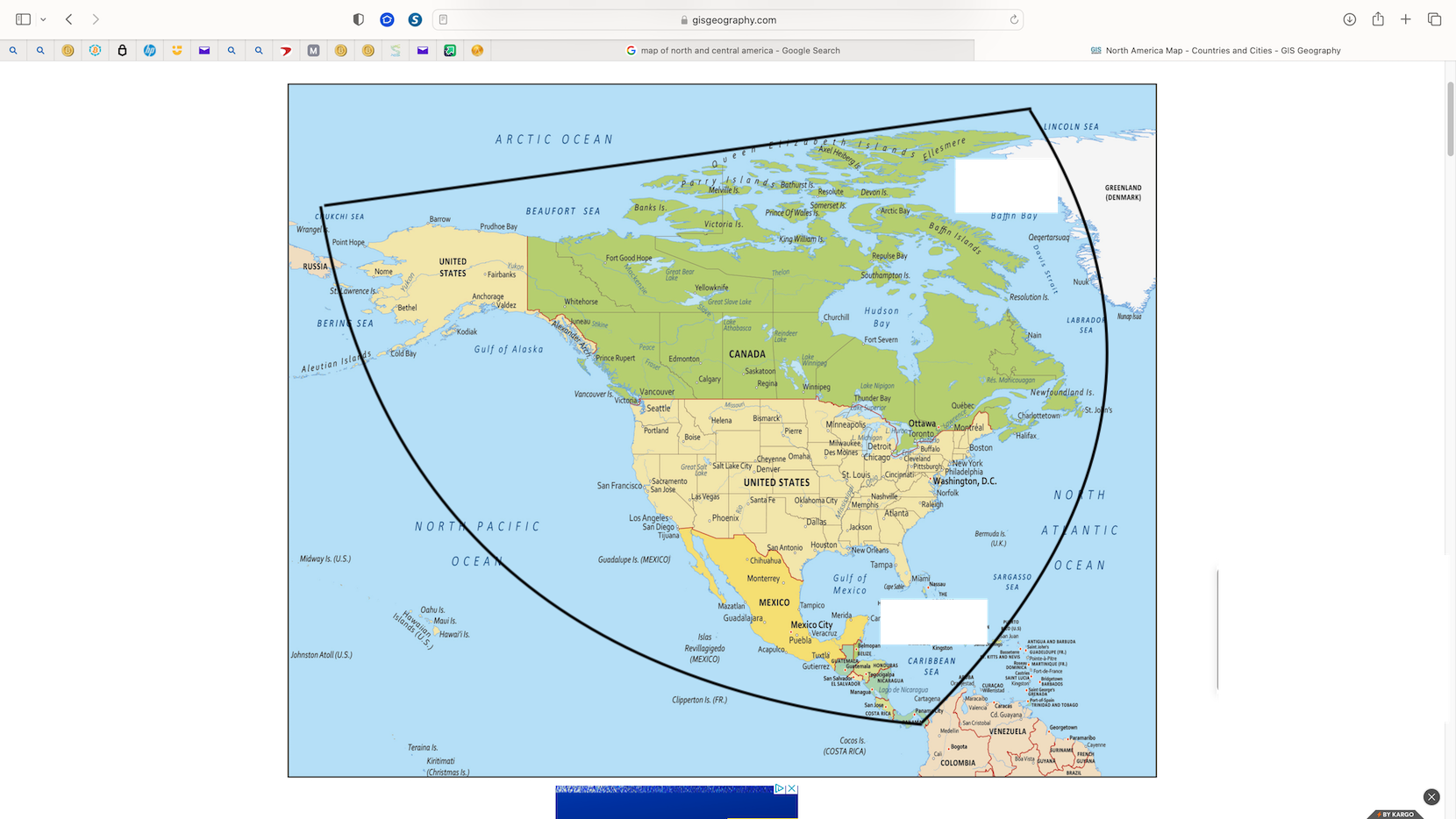1456x819 pixels.
Task: Open the orange smiley pinned tab
Action: tap(177, 51)
